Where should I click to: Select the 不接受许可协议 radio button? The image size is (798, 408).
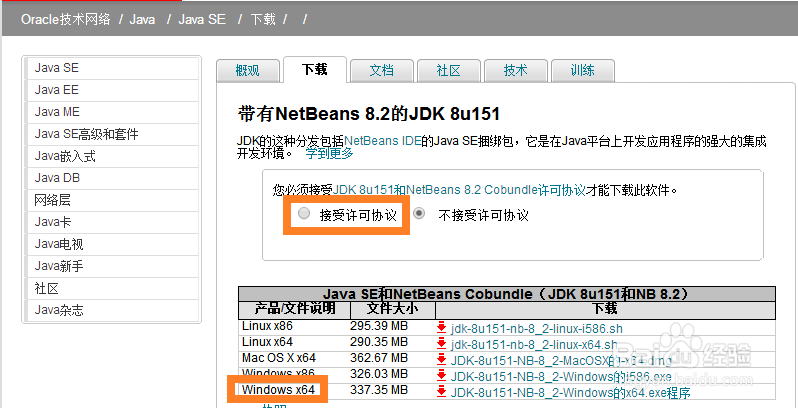pyautogui.click(x=419, y=214)
